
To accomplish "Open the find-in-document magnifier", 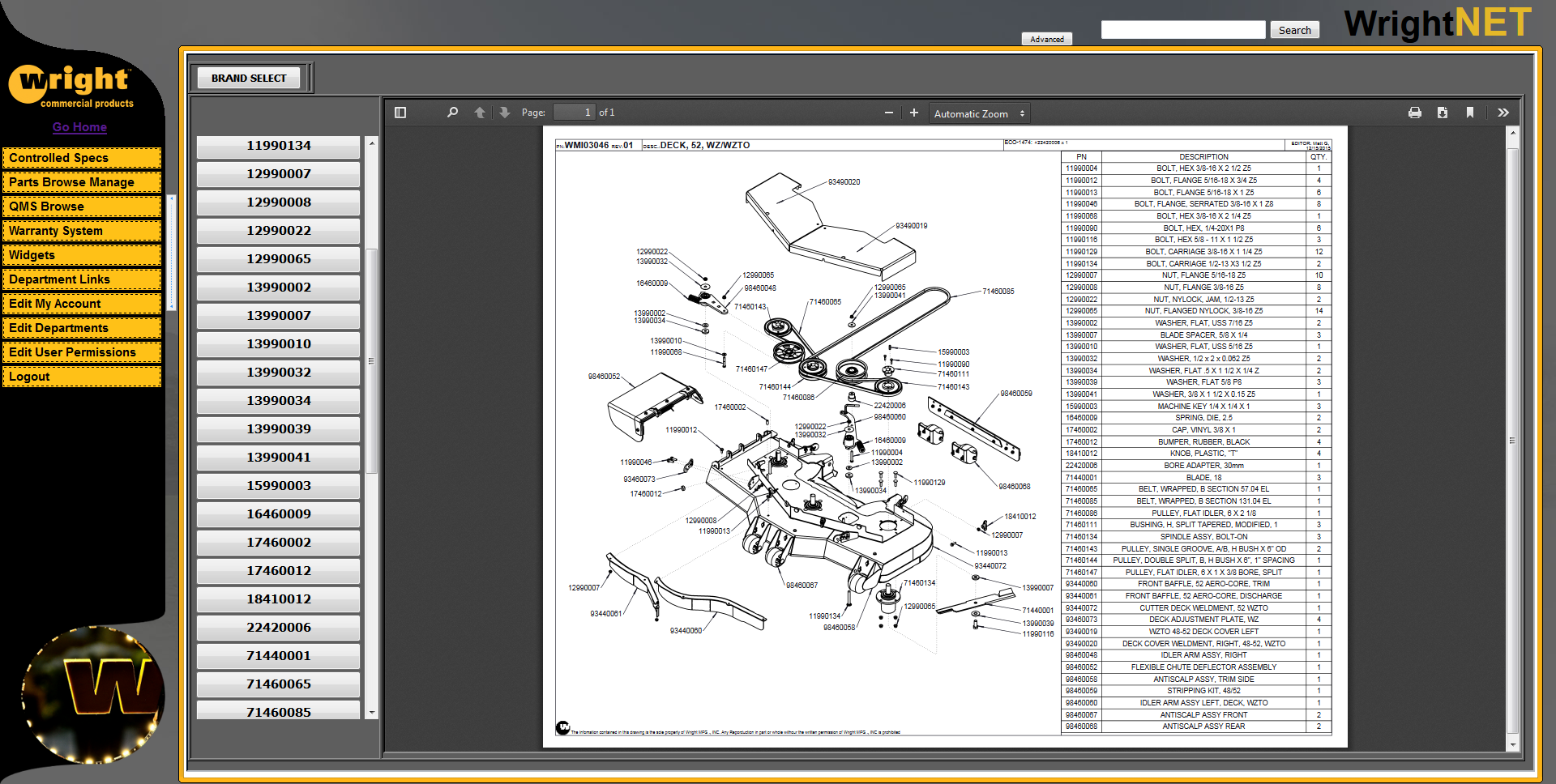I will (x=452, y=113).
